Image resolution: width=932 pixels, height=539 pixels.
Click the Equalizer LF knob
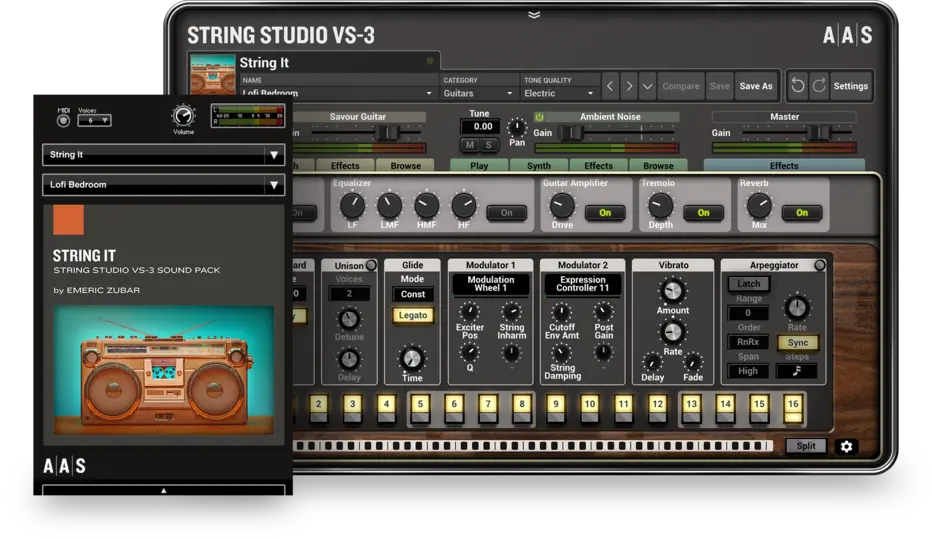[x=352, y=206]
